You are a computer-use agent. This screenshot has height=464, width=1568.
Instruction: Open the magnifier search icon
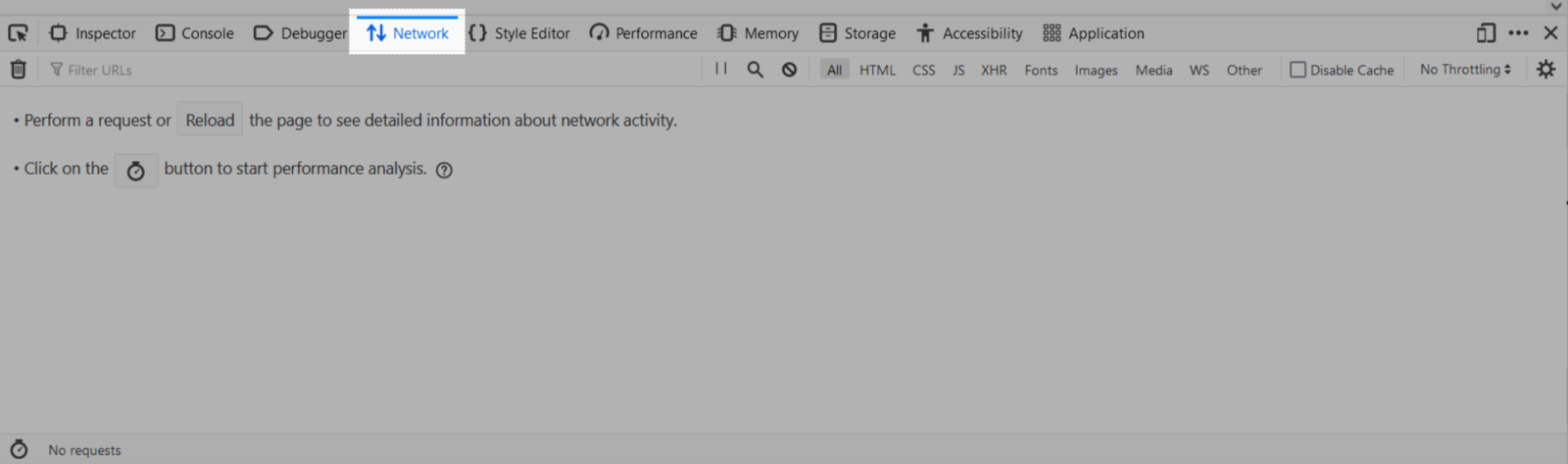755,70
